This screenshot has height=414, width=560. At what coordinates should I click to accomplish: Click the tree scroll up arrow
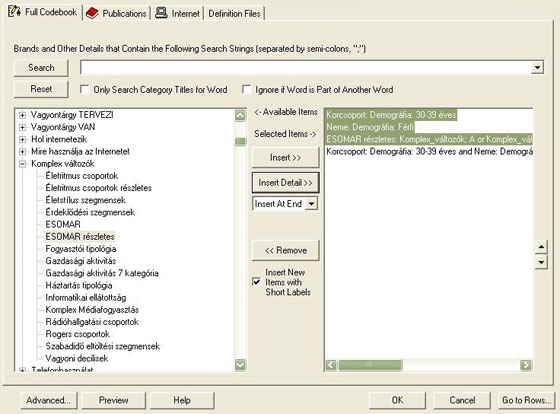pos(240,115)
